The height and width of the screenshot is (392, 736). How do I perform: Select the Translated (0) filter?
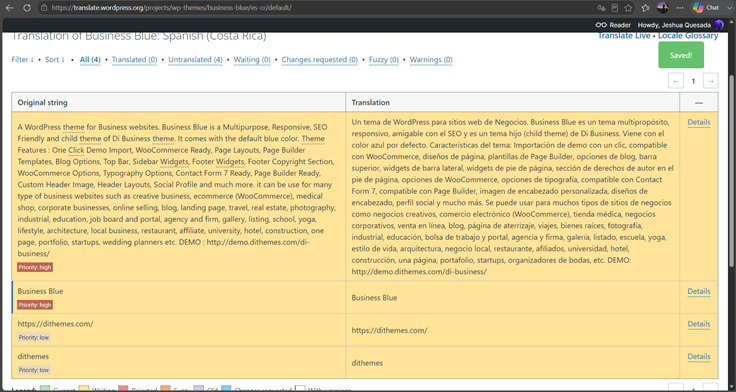134,60
